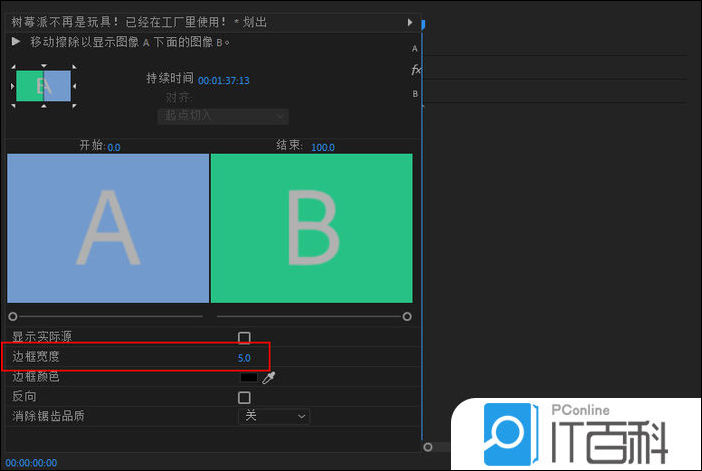The image size is (702, 471).
Task: Click the 消除锯齿品质 label
Action: click(x=48, y=416)
